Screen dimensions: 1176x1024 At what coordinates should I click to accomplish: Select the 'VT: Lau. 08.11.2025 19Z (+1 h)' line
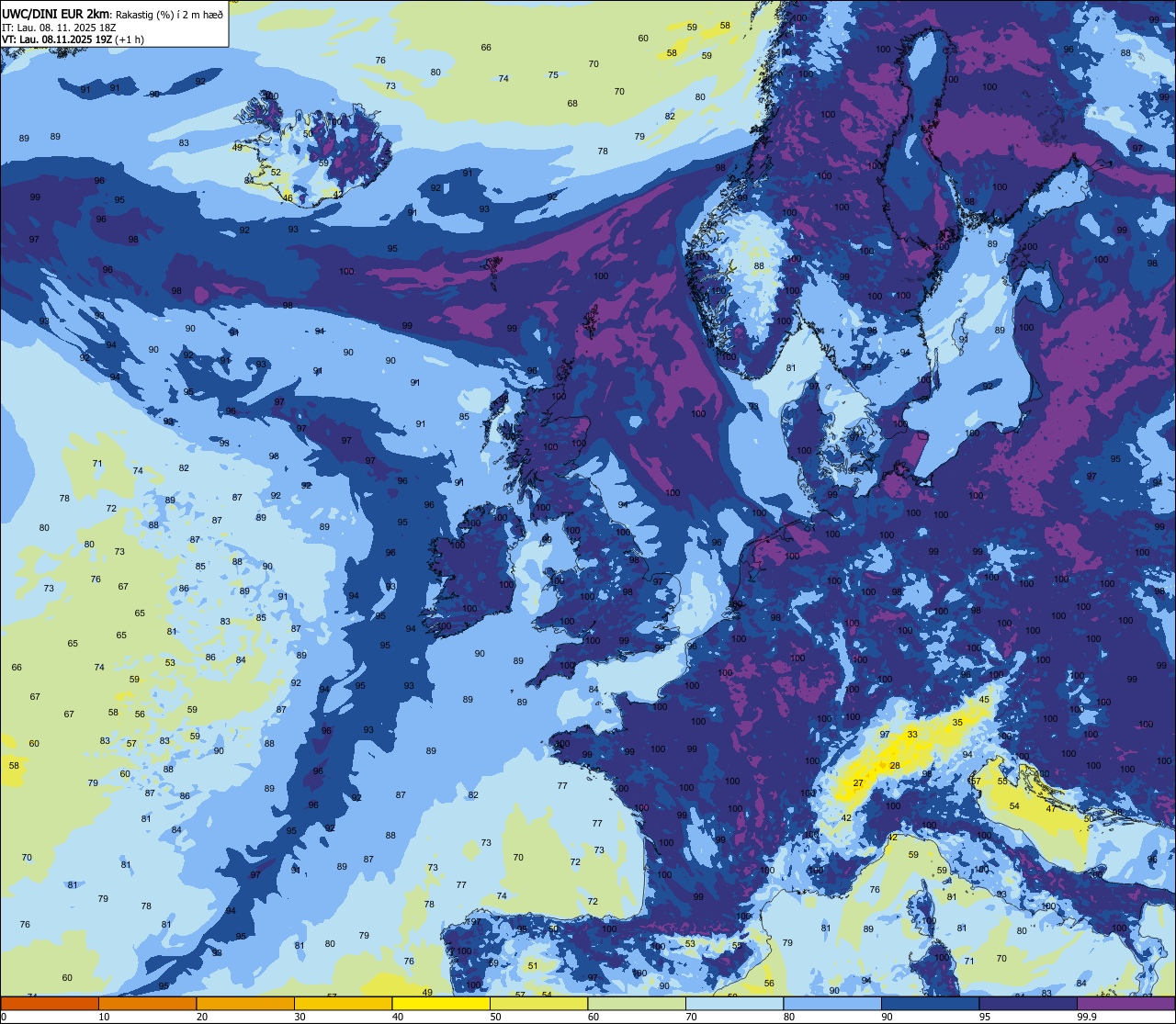(x=73, y=39)
